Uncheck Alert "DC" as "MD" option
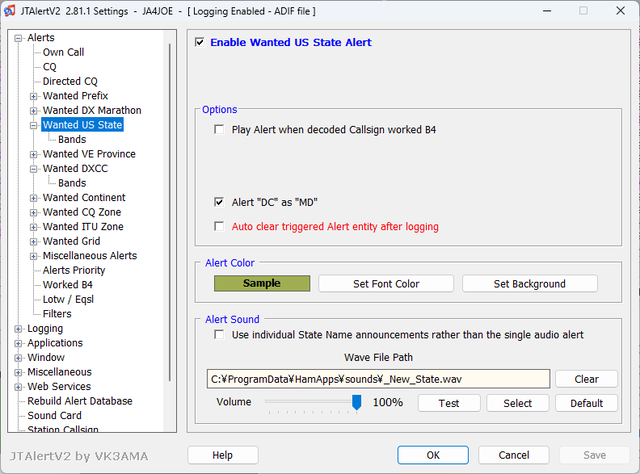640x474 pixels. click(x=219, y=202)
